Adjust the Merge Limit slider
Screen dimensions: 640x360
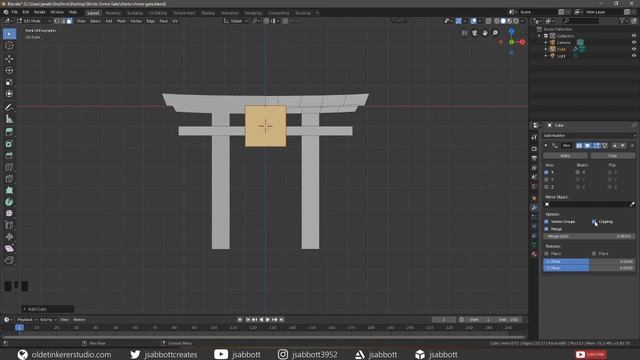pyautogui.click(x=589, y=236)
